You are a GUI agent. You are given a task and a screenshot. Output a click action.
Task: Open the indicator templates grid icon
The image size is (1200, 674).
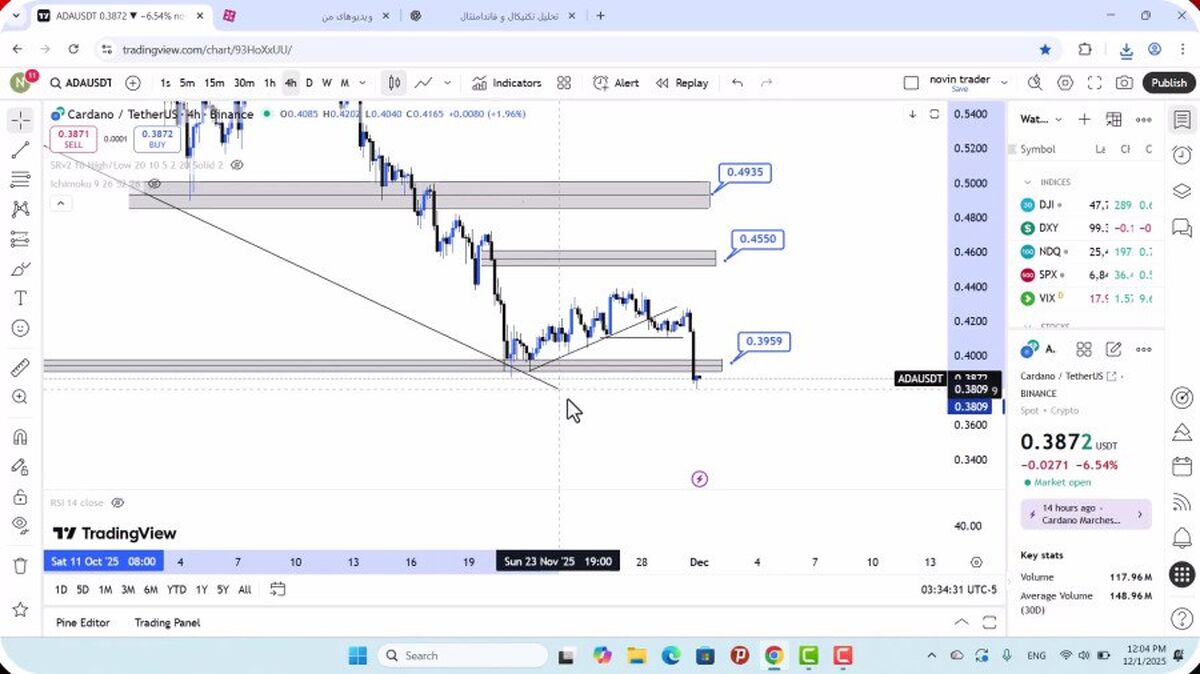pos(564,83)
